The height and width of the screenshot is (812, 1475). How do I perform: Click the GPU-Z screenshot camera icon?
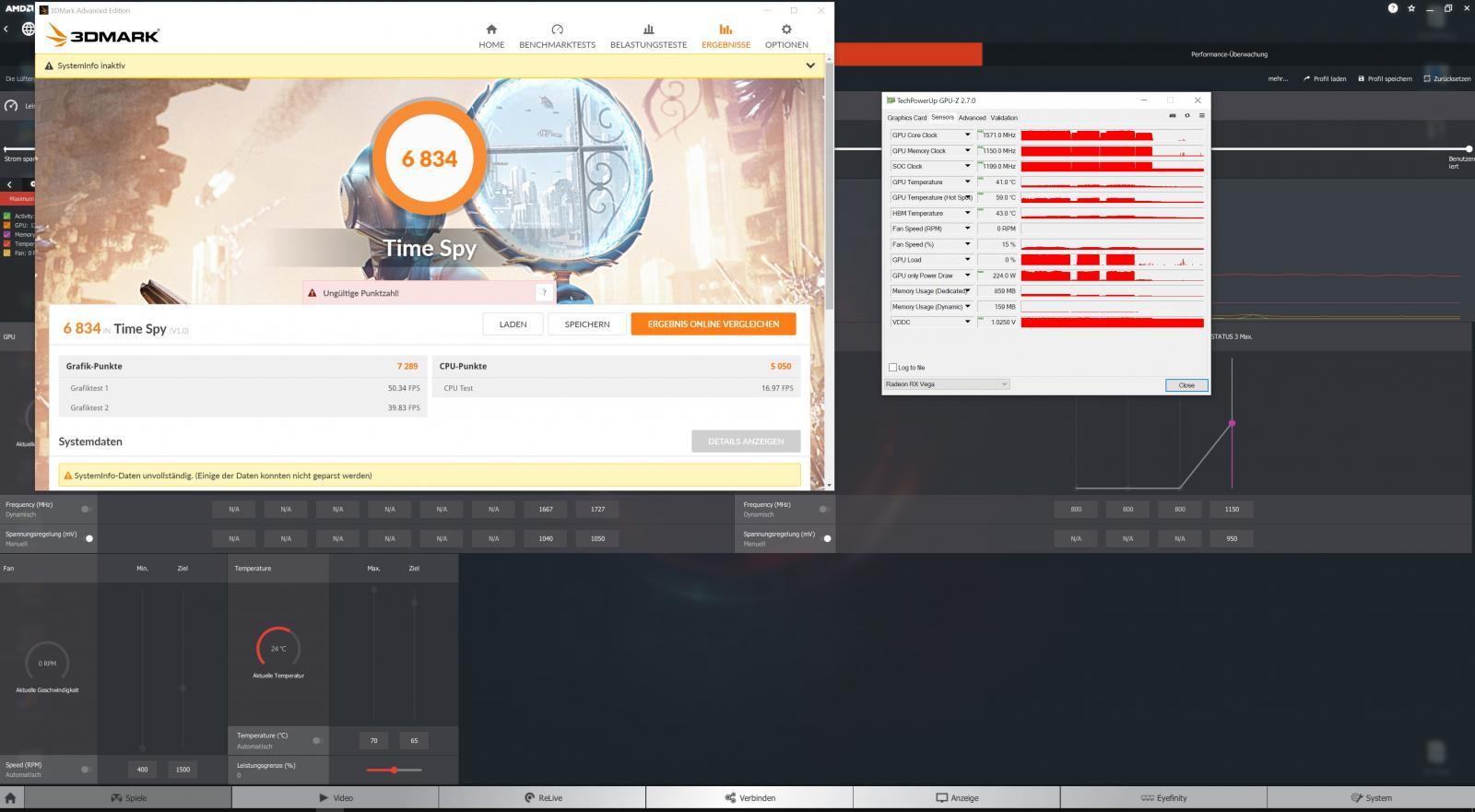pos(1173,116)
